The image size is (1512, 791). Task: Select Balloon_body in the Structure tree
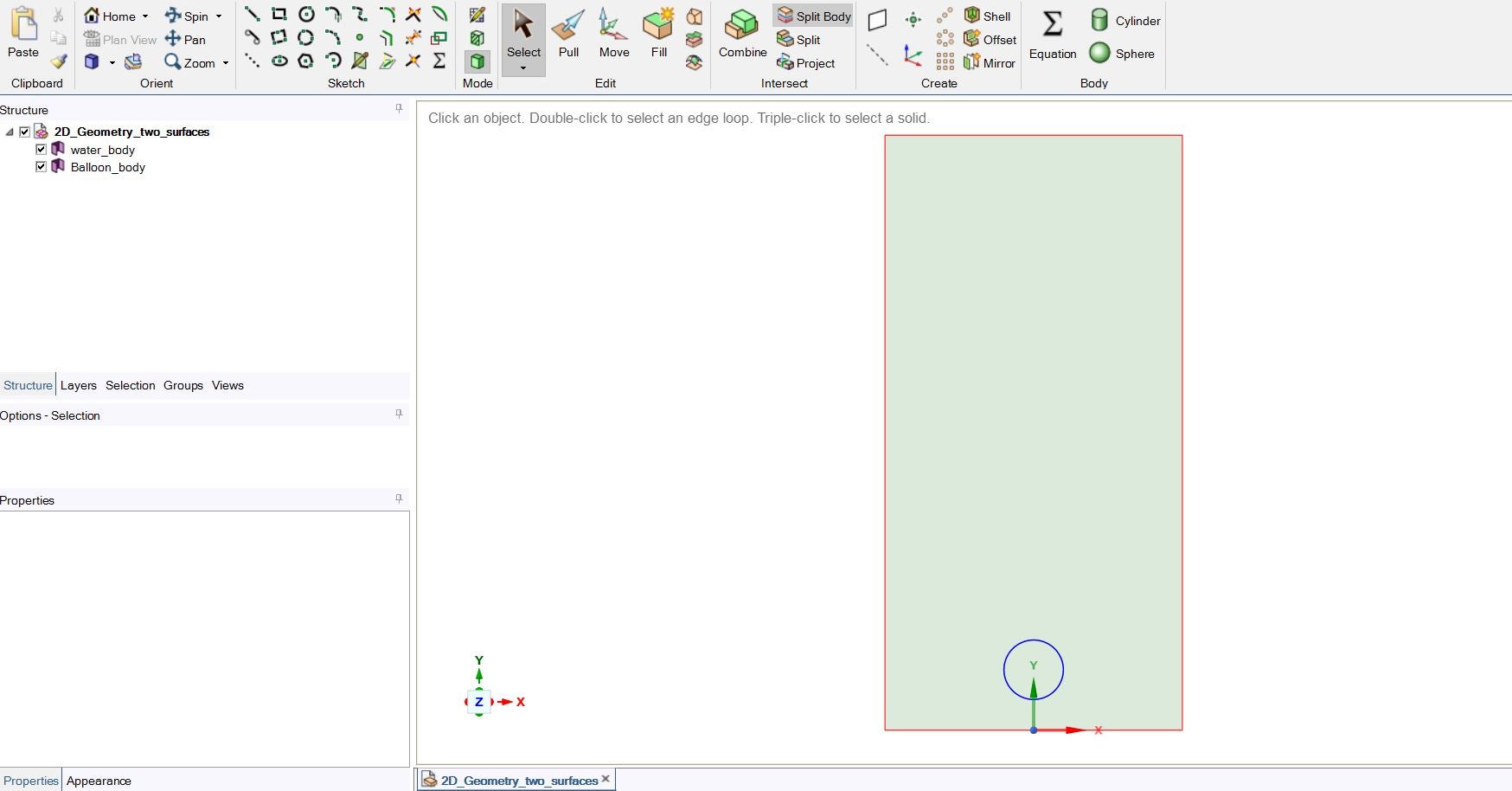(107, 167)
